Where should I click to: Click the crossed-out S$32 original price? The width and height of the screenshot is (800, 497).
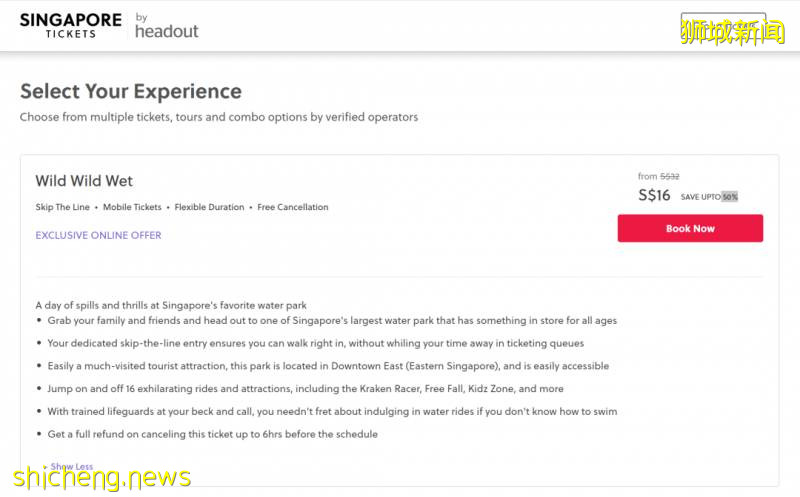click(x=669, y=176)
